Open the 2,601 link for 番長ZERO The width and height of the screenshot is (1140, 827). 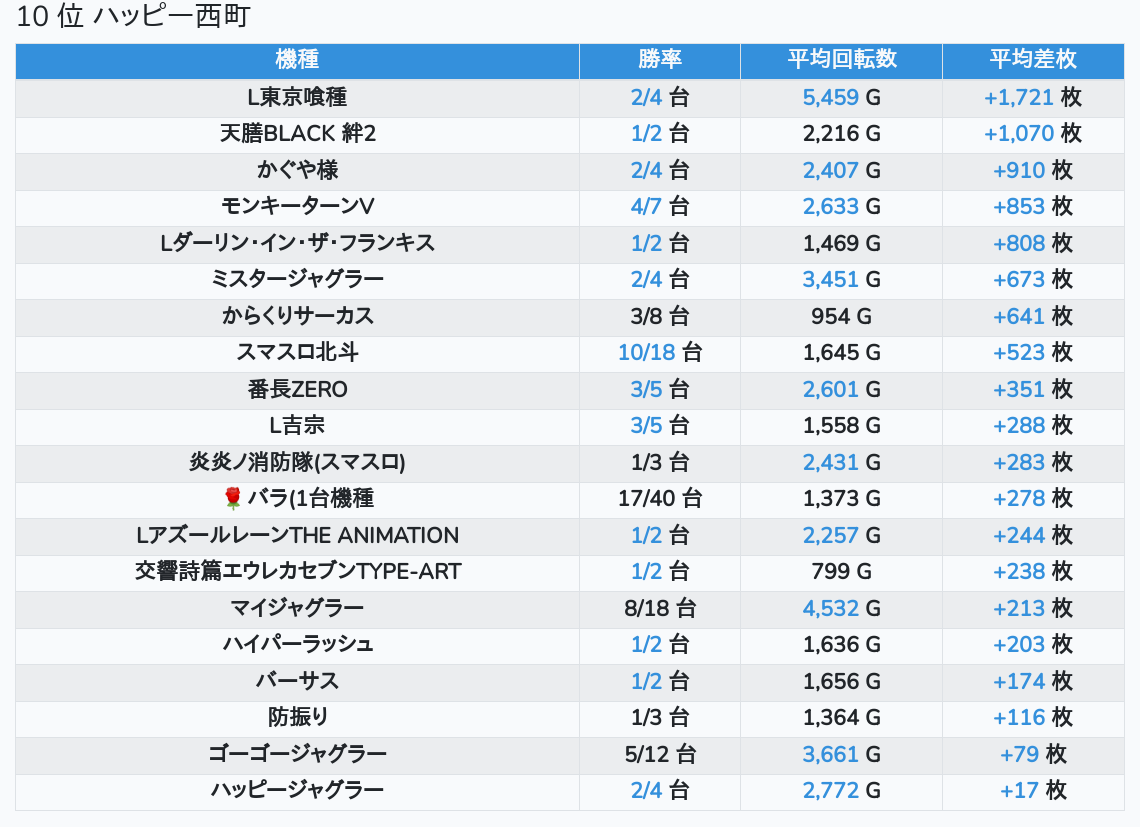830,389
